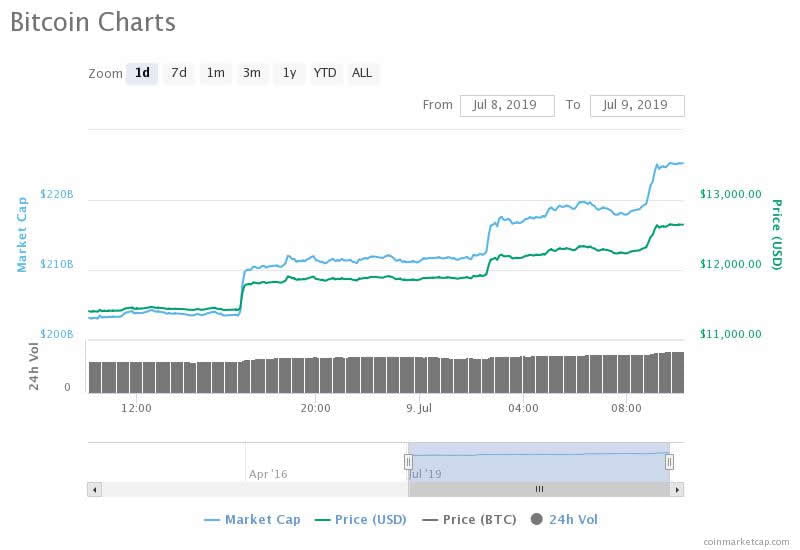Click the From date field
This screenshot has width=800, height=550.
[507, 105]
